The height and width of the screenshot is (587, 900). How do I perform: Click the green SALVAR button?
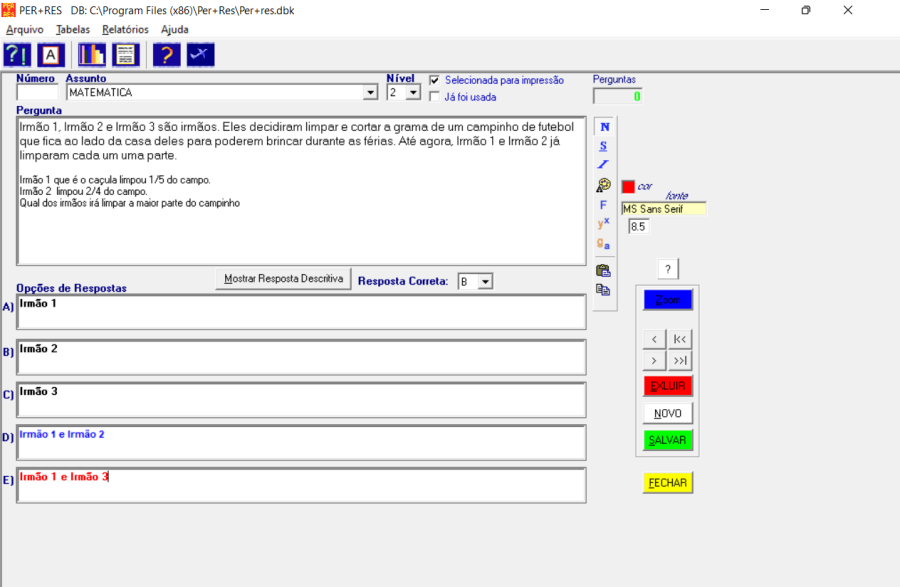tap(668, 440)
